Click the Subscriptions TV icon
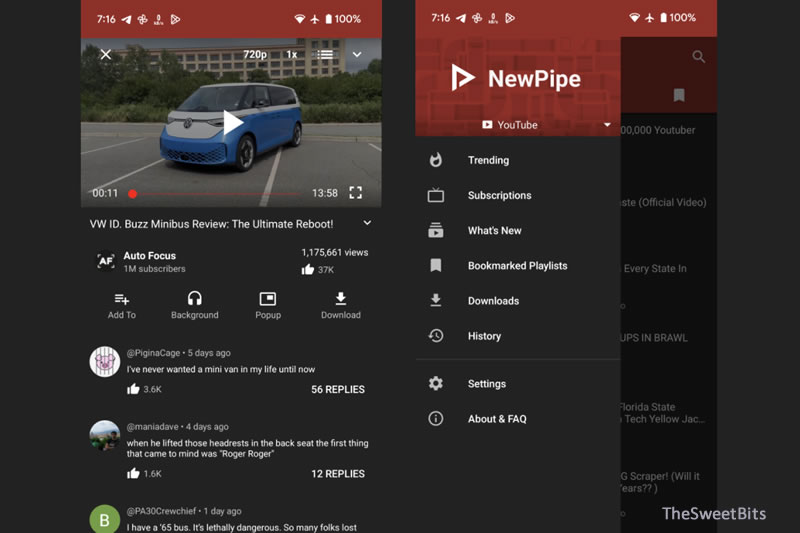 (436, 195)
